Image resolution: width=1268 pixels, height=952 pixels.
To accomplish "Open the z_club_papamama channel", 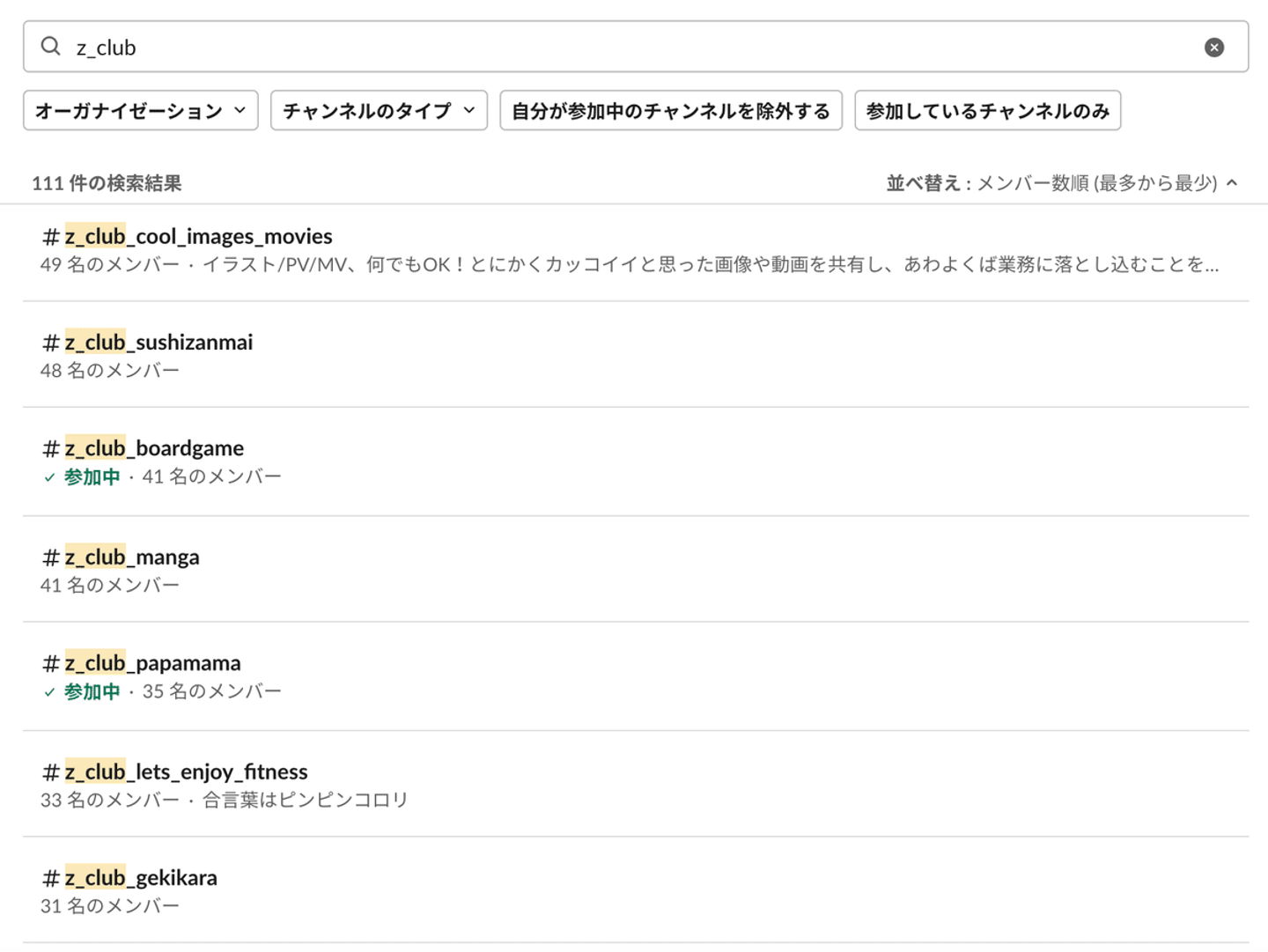I will pos(152,663).
